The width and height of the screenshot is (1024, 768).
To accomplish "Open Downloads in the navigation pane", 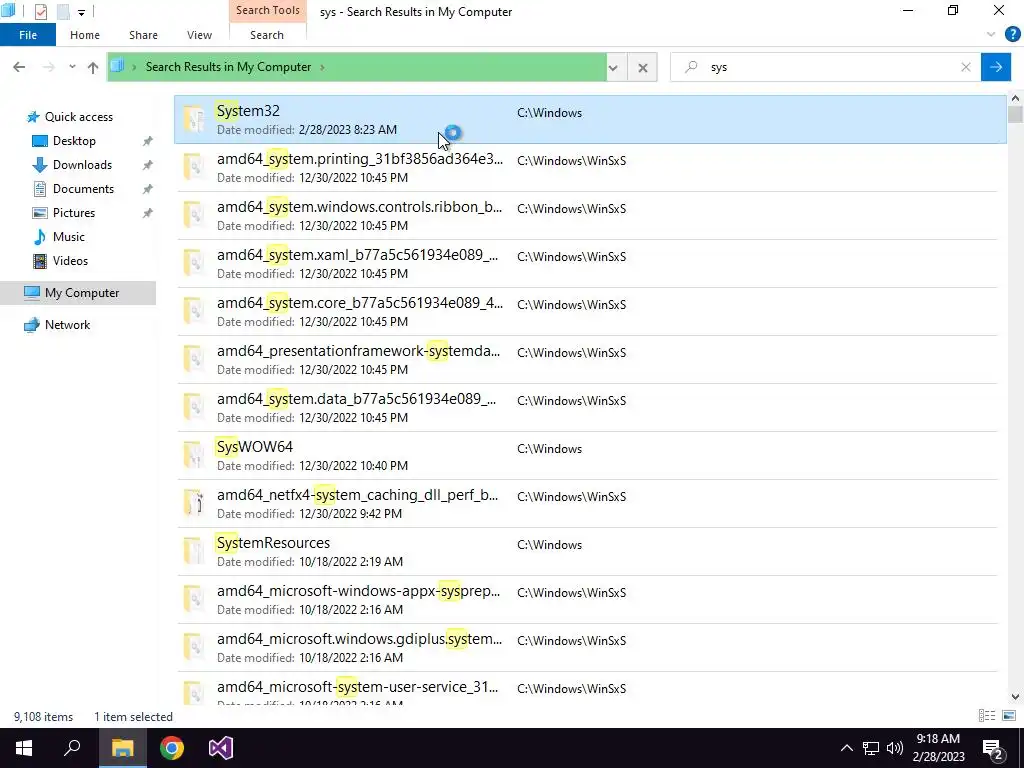I will click(x=82, y=165).
